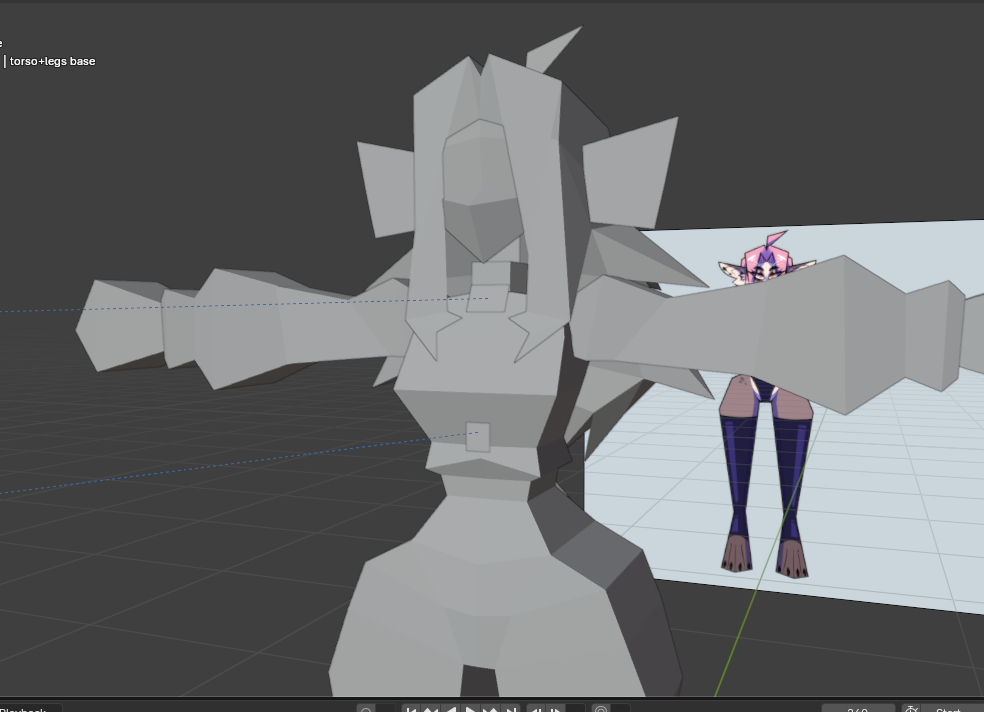
Task: Click the 'torso+legs base' object name text
Action: (52, 61)
